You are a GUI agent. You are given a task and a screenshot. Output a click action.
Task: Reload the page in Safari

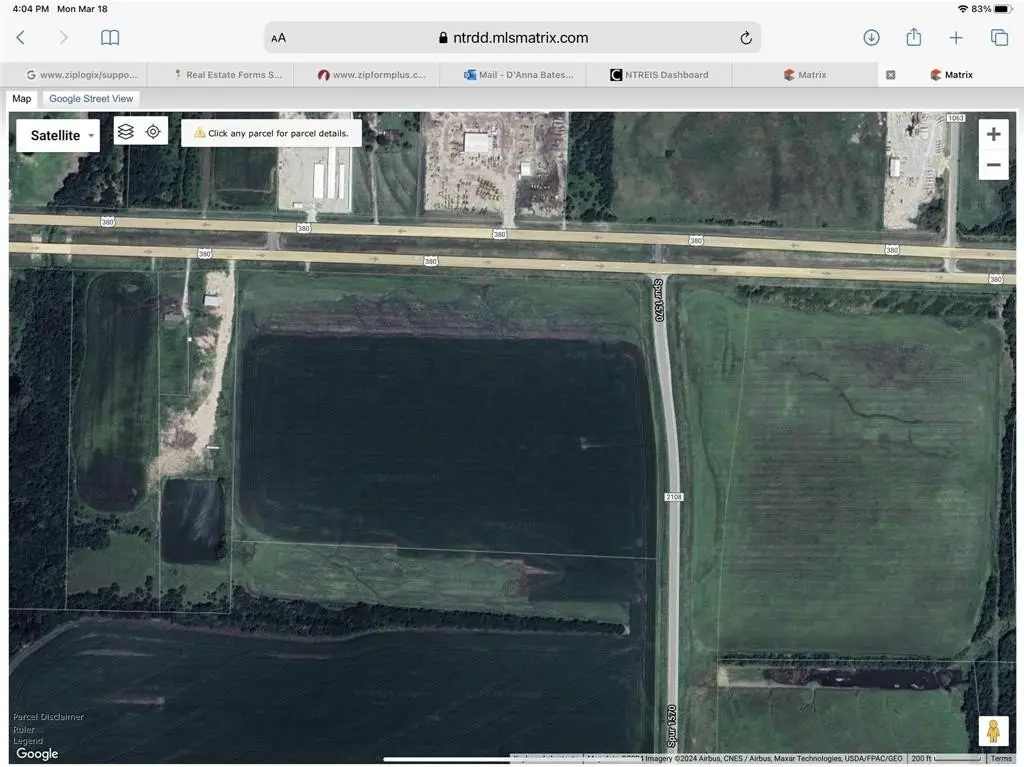pos(745,38)
